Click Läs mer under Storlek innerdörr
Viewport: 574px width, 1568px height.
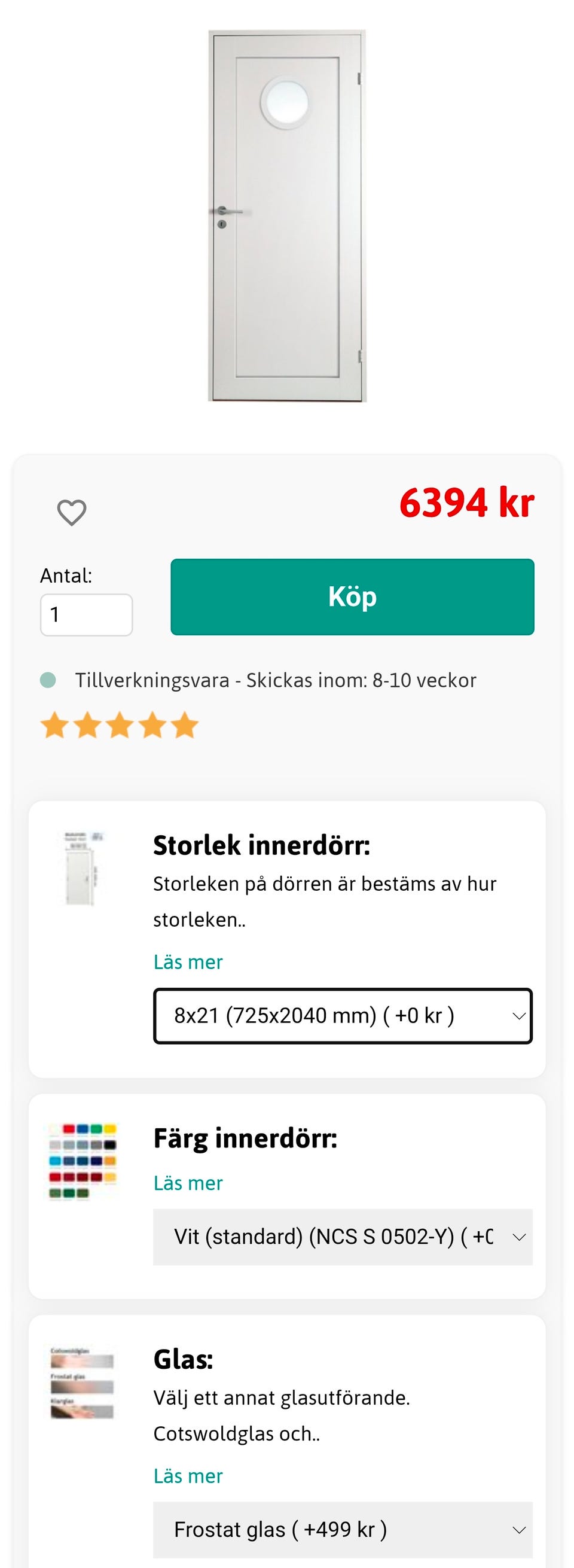click(188, 962)
